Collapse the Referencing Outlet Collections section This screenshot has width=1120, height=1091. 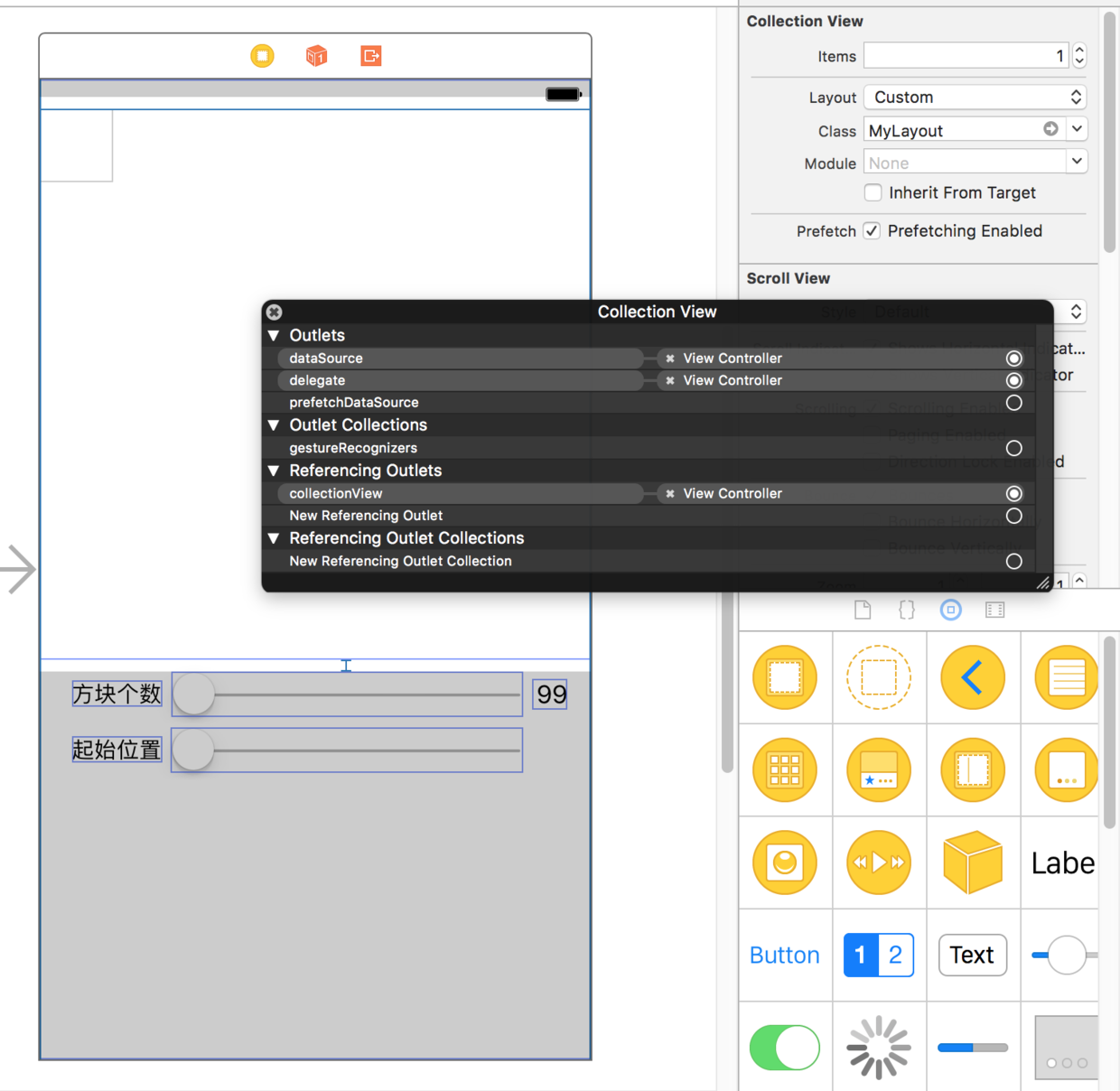(274, 538)
